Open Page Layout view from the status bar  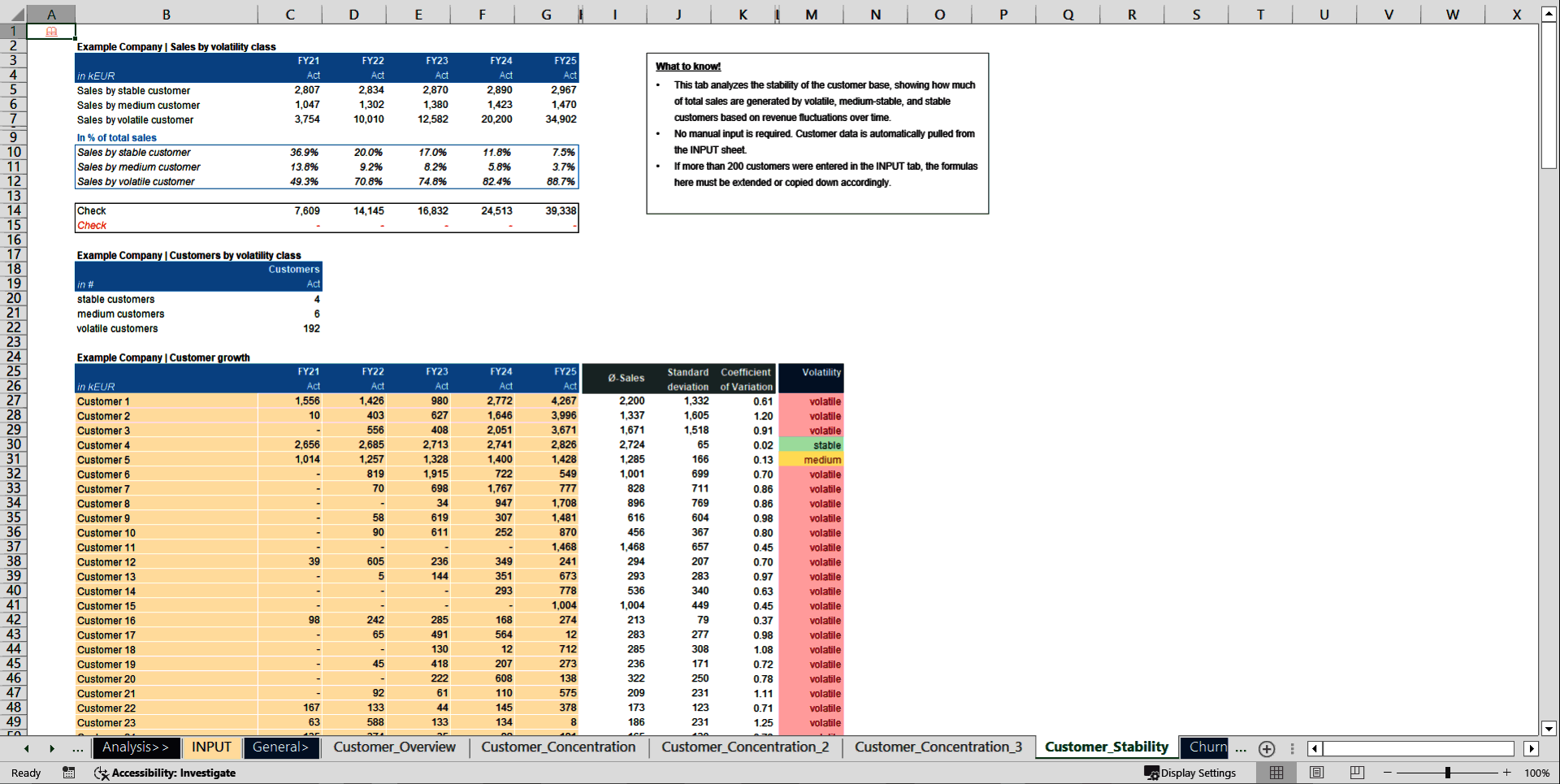pyautogui.click(x=1315, y=773)
